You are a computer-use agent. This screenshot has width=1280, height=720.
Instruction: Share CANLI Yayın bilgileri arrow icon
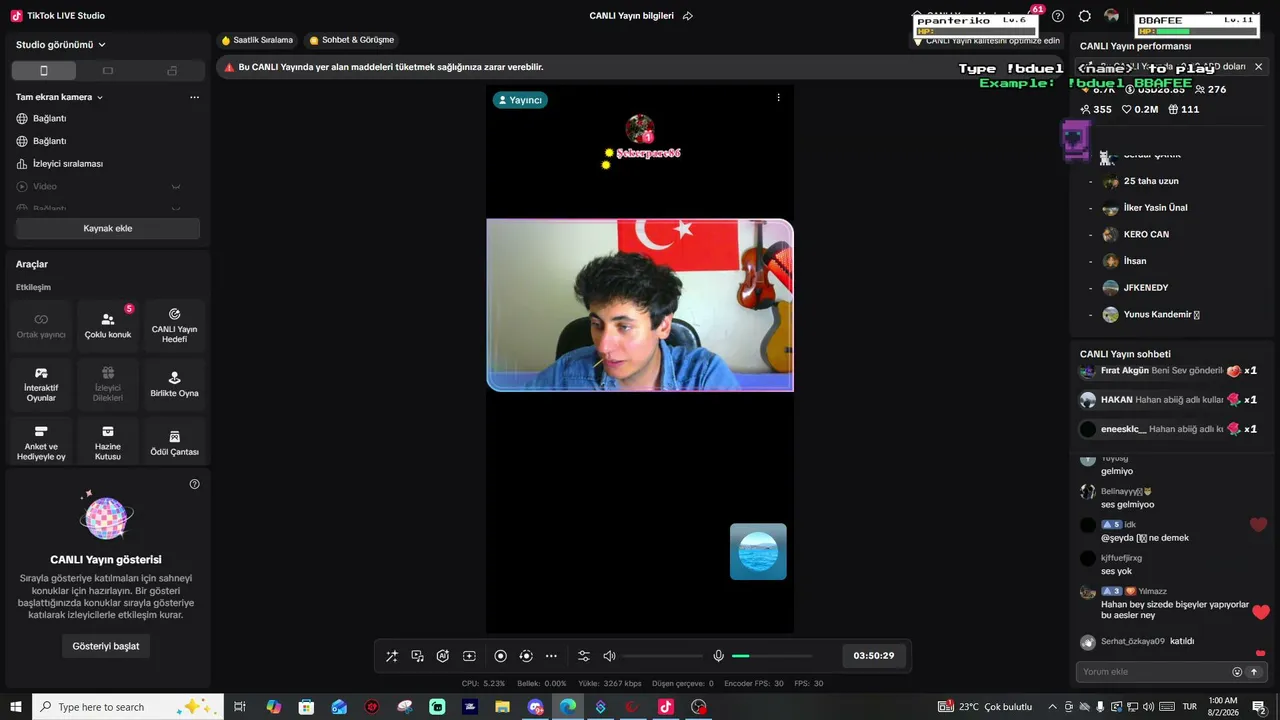[688, 16]
